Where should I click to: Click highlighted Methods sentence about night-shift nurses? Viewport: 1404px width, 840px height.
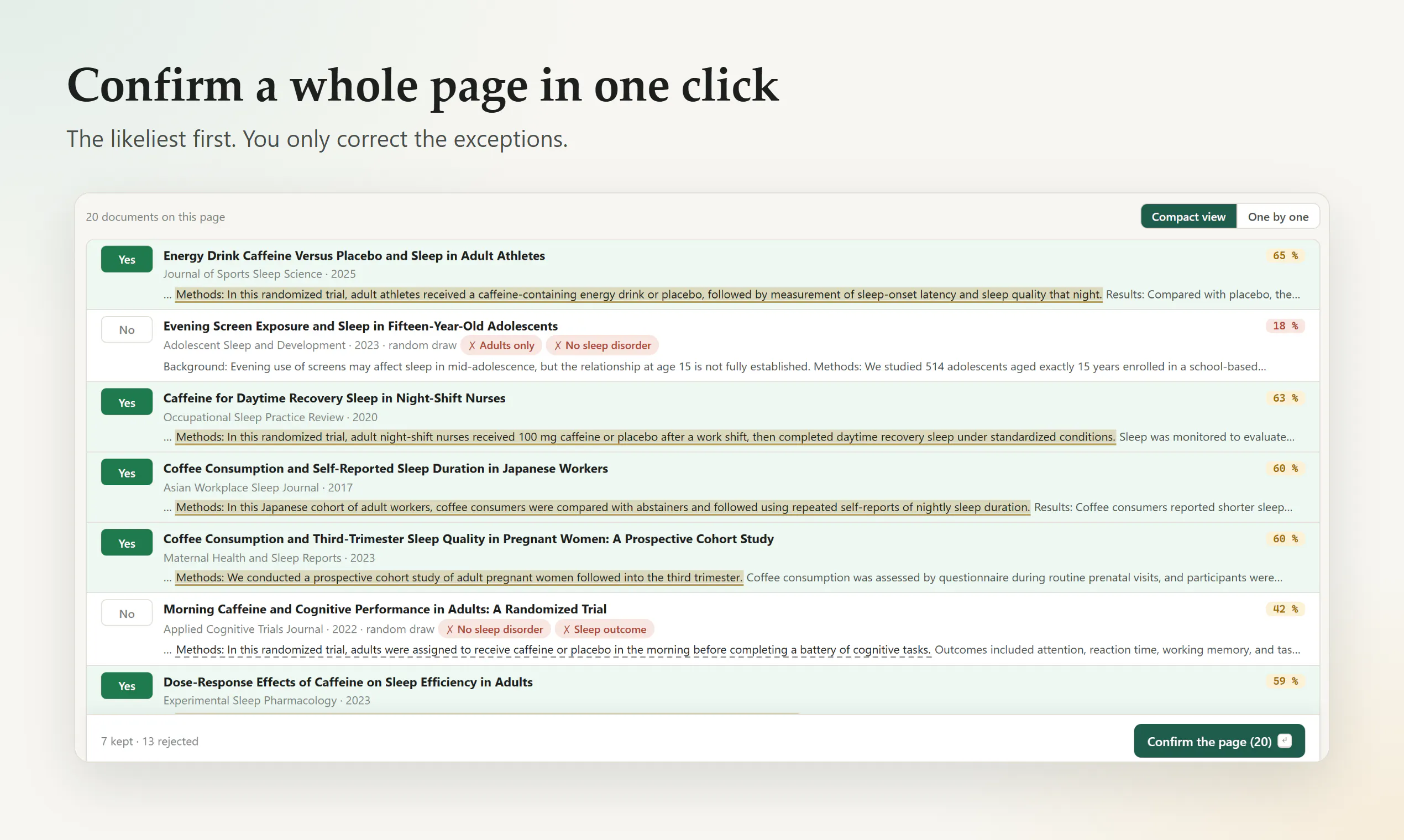tap(646, 437)
